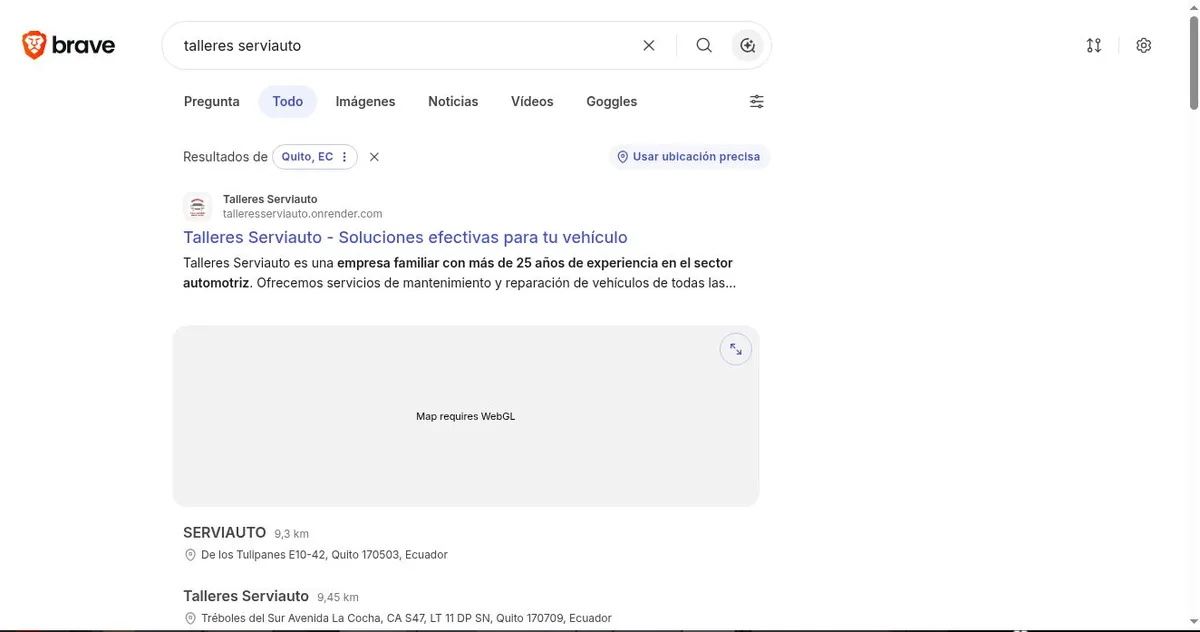The width and height of the screenshot is (1200, 632).
Task: Focus the search box containing talleres serviauto
Action: [x=405, y=45]
